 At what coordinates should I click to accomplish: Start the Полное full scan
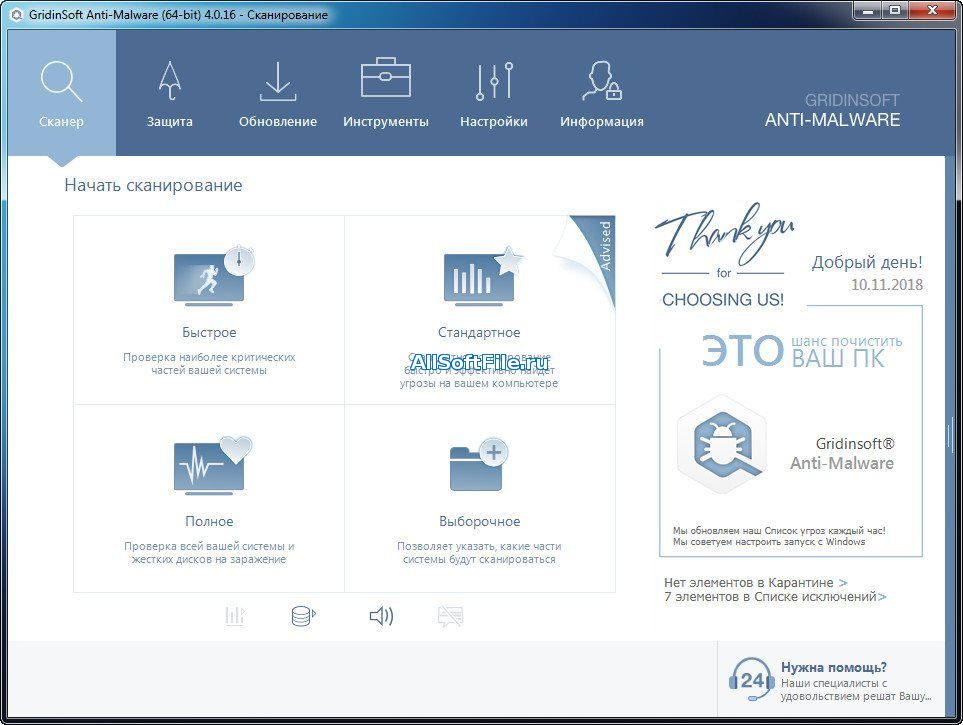[209, 498]
